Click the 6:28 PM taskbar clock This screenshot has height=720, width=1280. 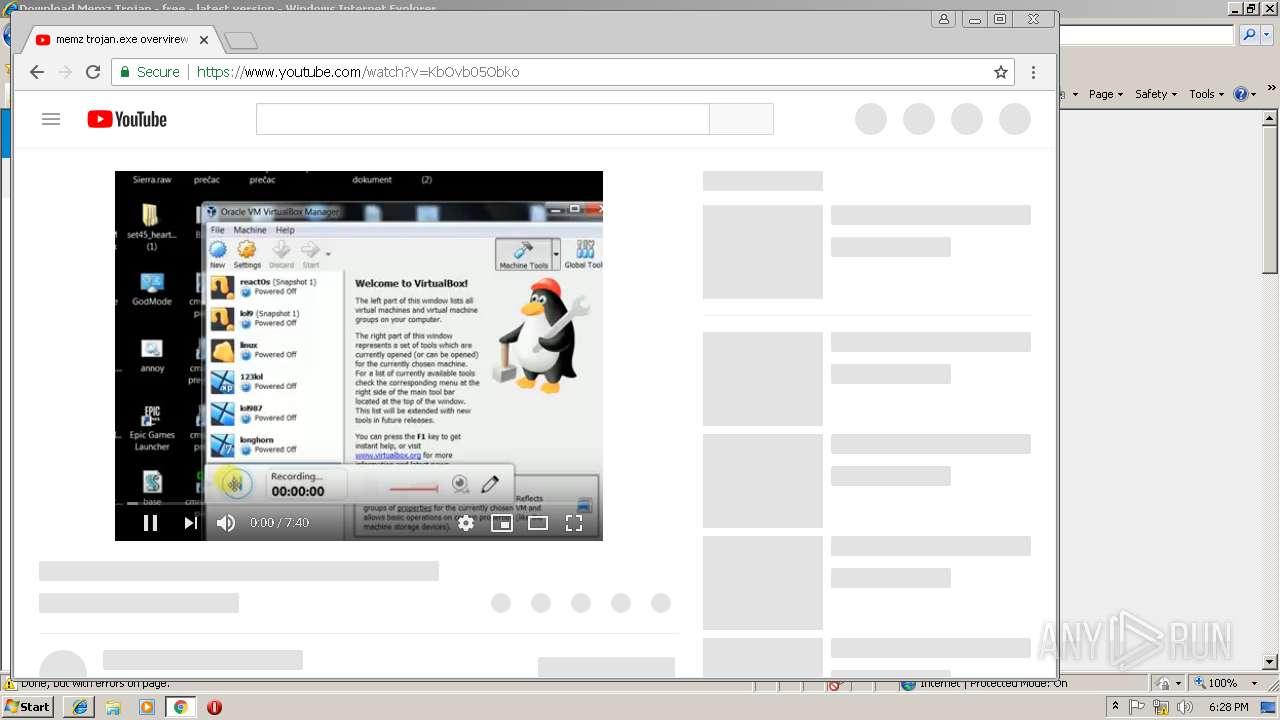point(1228,707)
